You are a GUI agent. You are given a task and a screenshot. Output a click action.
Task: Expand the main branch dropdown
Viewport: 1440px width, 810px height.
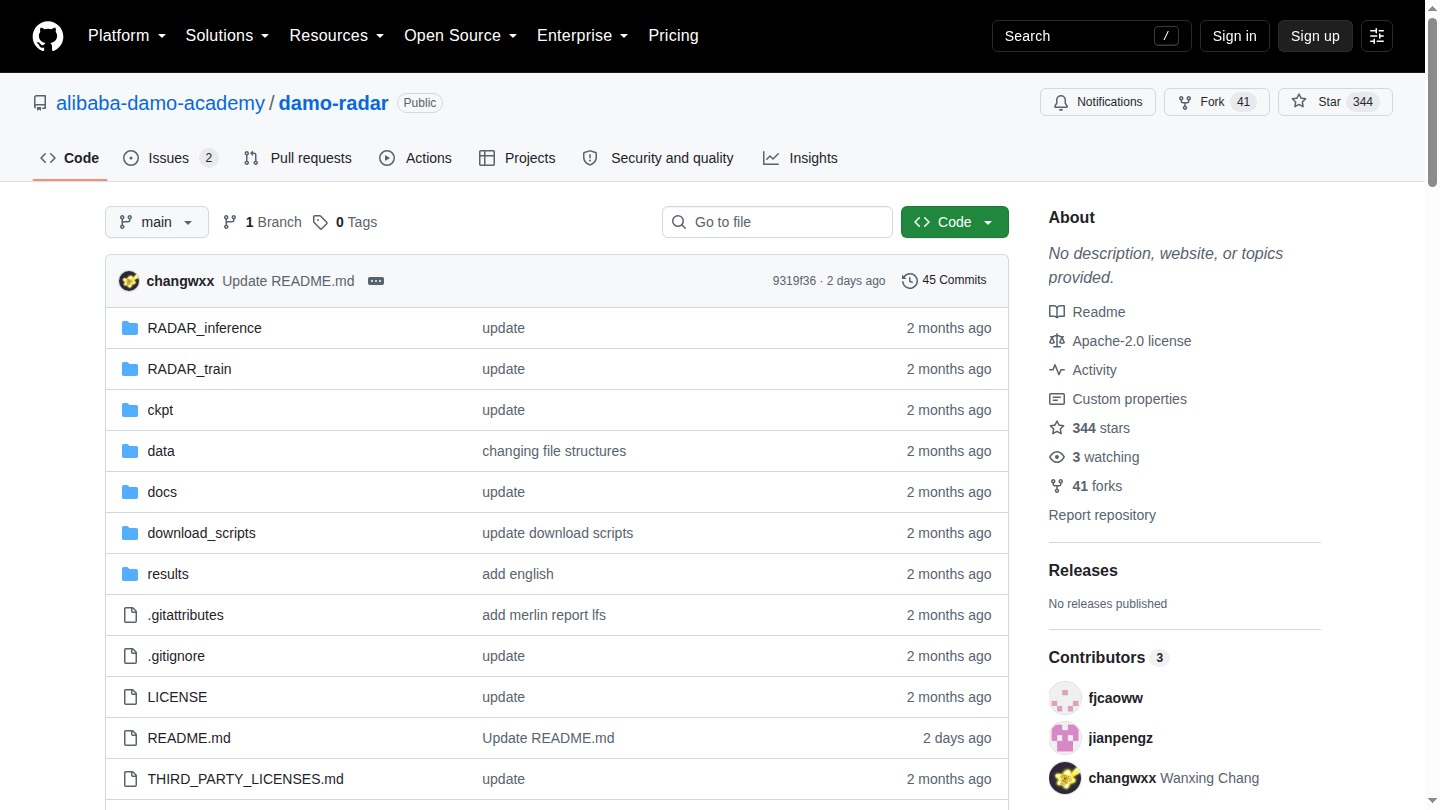pos(157,222)
